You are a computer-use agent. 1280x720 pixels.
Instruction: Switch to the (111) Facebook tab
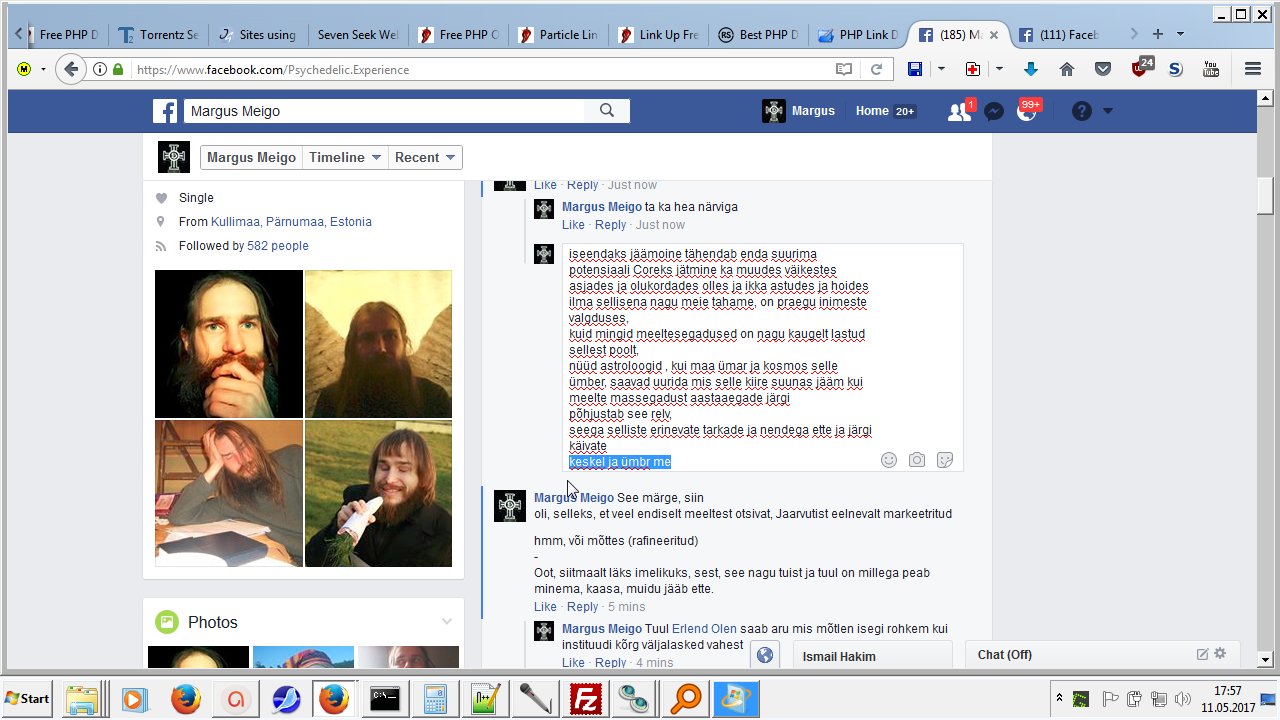(x=1058, y=34)
